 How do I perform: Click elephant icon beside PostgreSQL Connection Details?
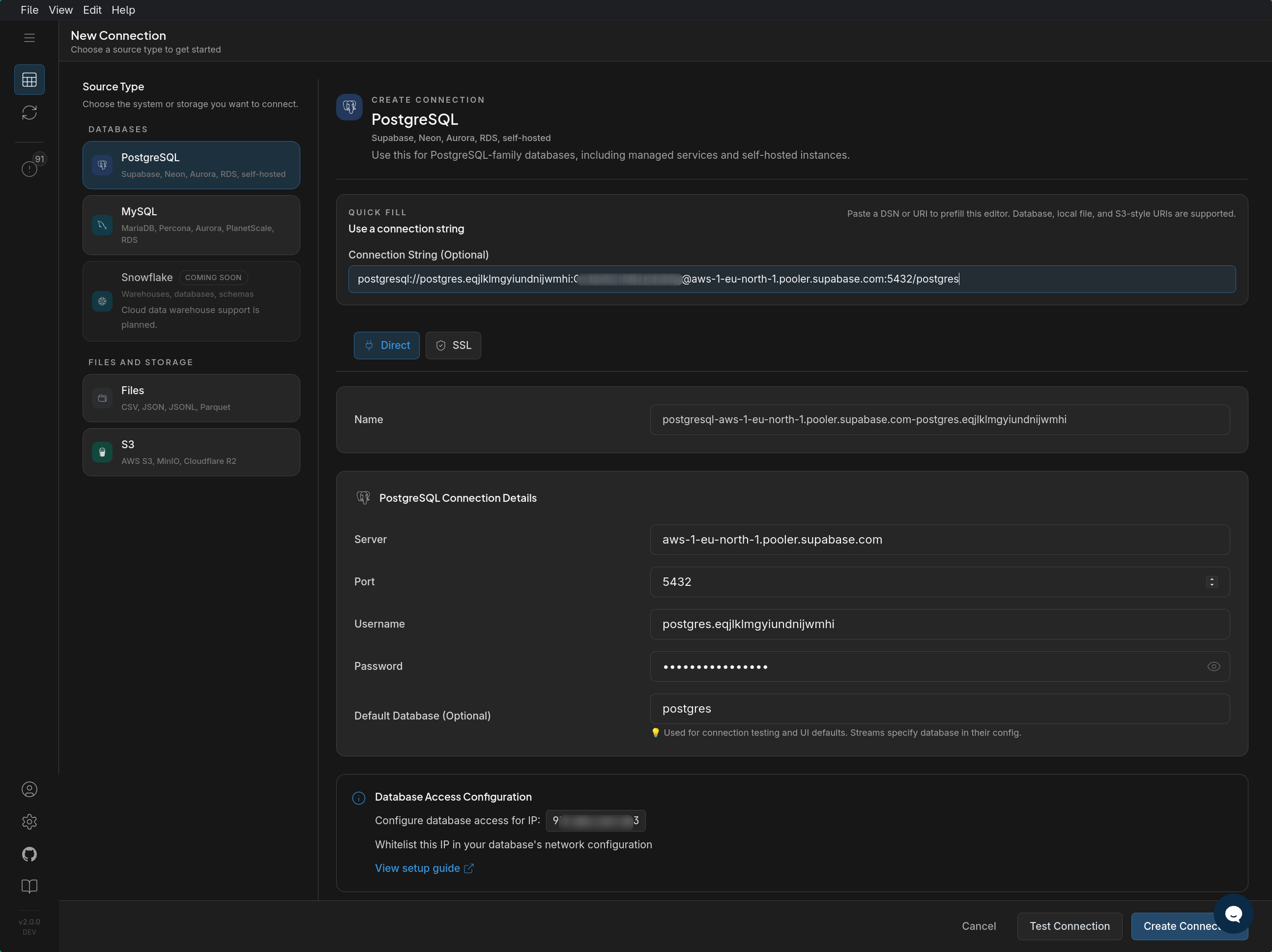[x=363, y=497]
